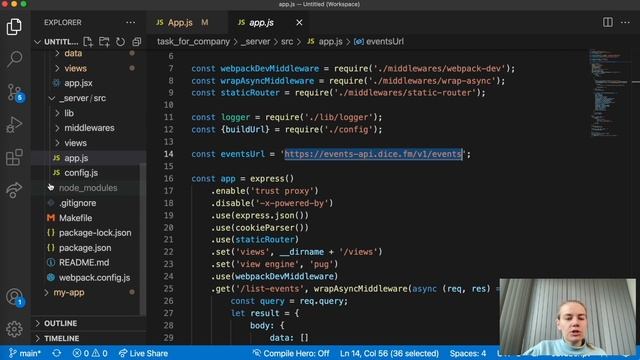Click the New File icon in Explorer header
Viewport: 640px width, 360px height.
(x=88, y=42)
